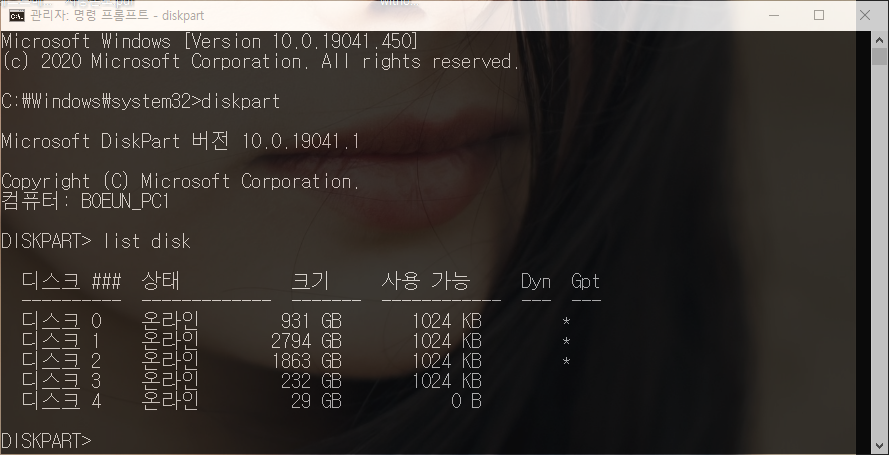Click the C:\Windows\system32>diskpart command line
The height and width of the screenshot is (455, 889).
pos(141,101)
